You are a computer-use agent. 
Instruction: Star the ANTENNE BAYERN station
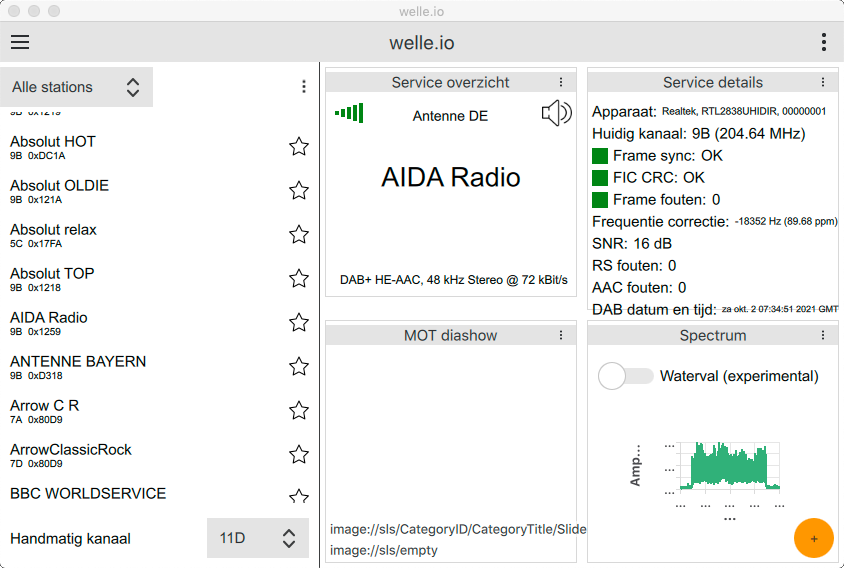pyautogui.click(x=299, y=367)
